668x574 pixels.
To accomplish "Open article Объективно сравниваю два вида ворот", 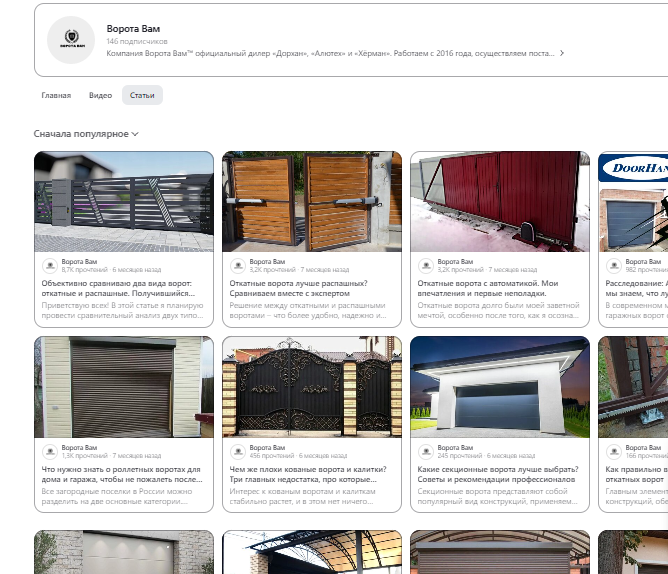I will pos(118,288).
